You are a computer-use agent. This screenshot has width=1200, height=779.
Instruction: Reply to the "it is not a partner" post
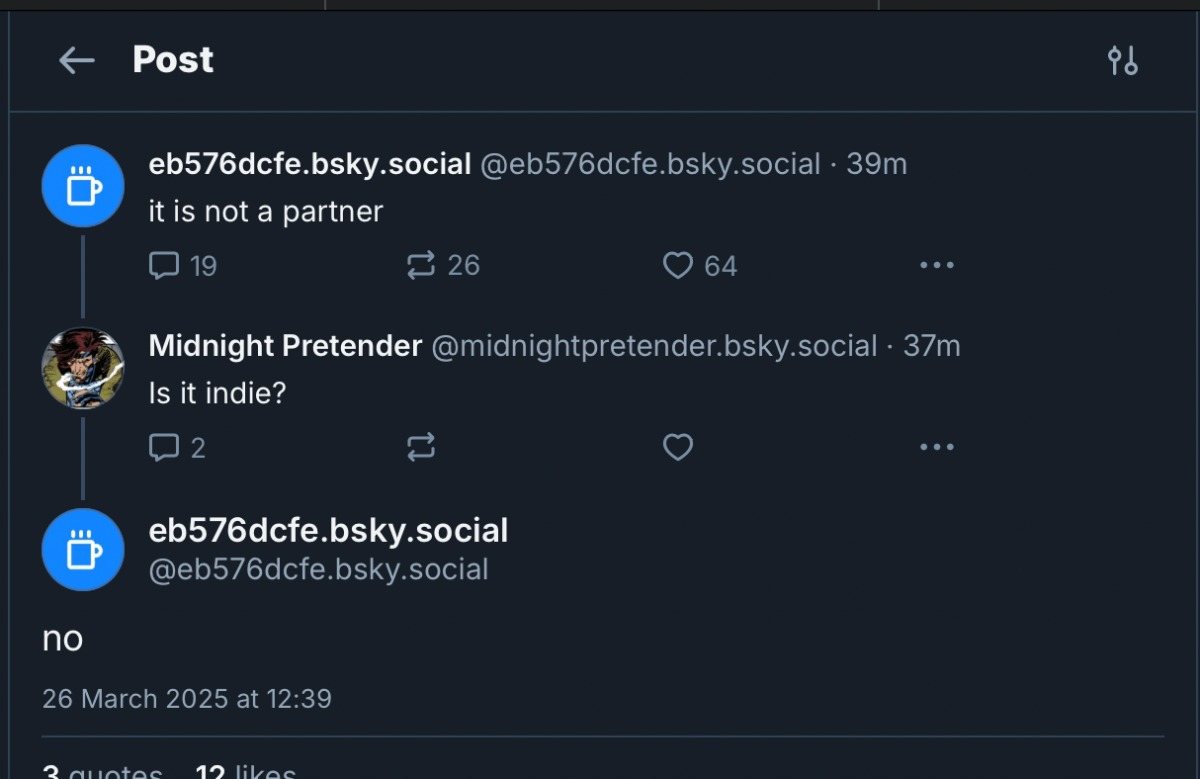(x=164, y=266)
